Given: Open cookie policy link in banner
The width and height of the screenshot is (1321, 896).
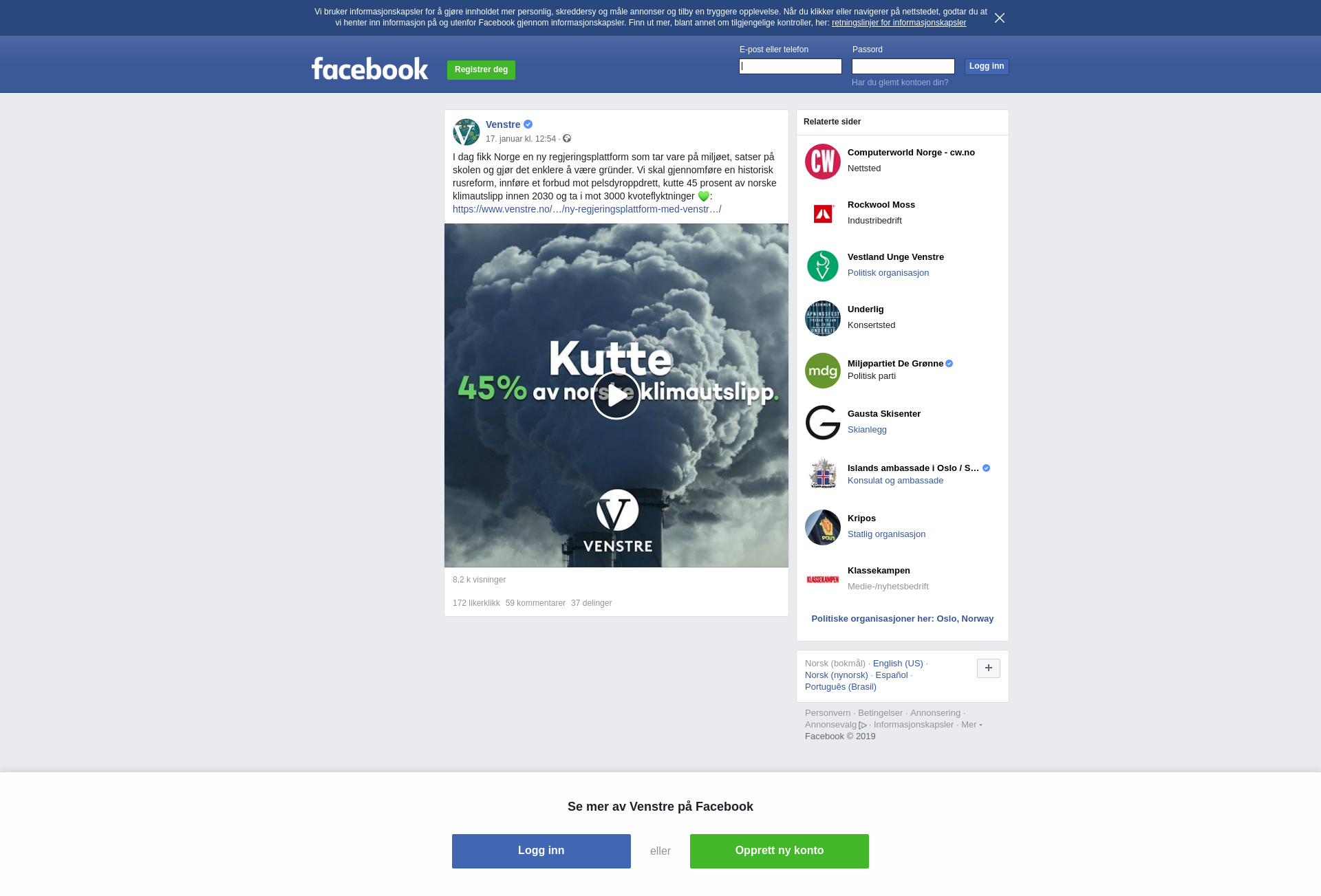Looking at the screenshot, I should (x=899, y=23).
